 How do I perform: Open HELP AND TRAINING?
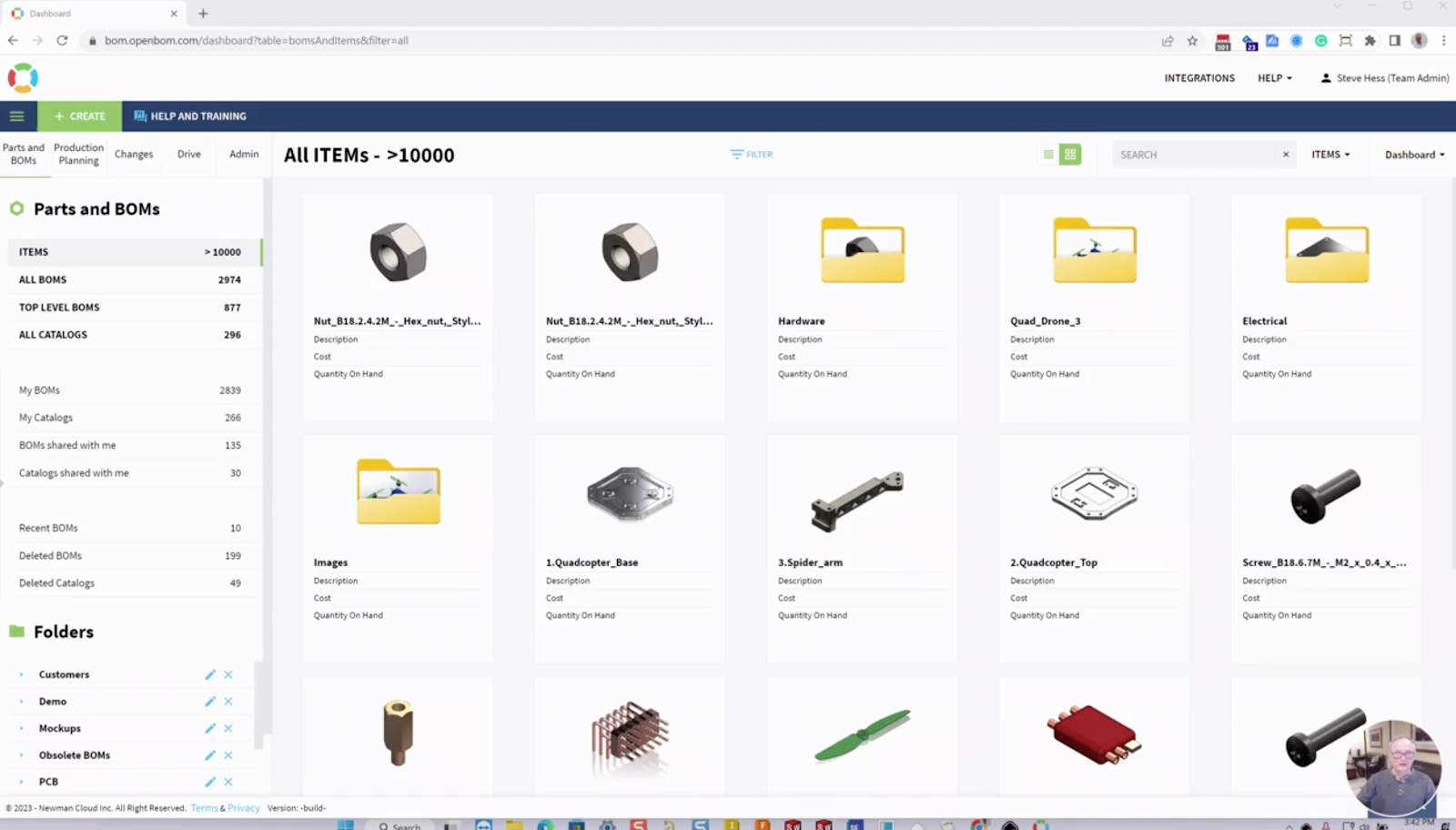click(x=190, y=116)
